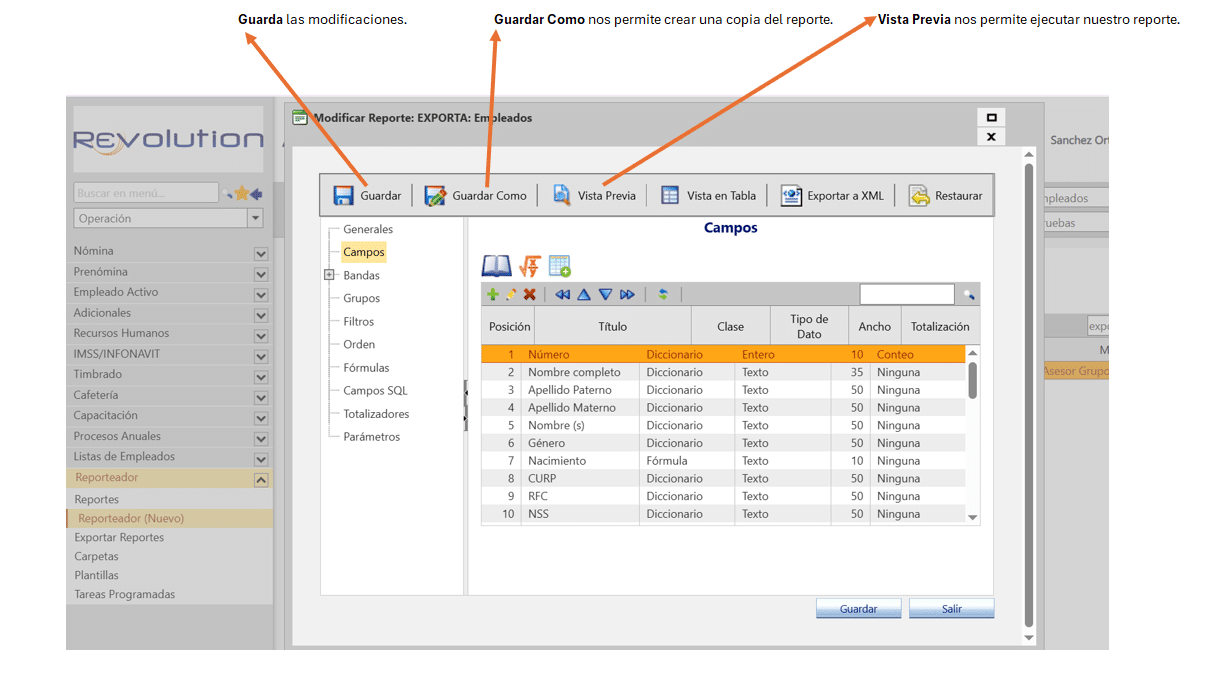Viewport: 1210px width, 700px height.
Task: Expand the Bandas tree node
Action: coord(329,275)
